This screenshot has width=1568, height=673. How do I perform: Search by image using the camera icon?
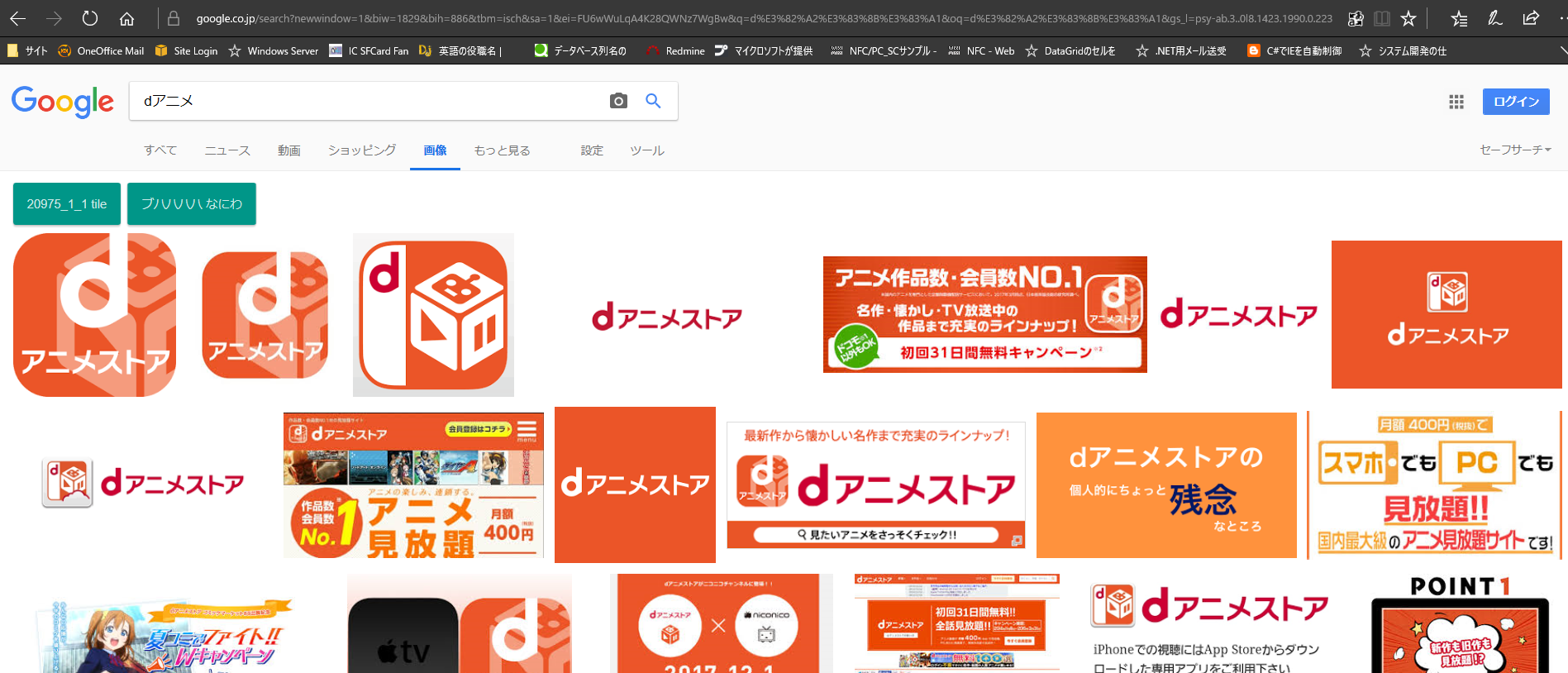618,101
